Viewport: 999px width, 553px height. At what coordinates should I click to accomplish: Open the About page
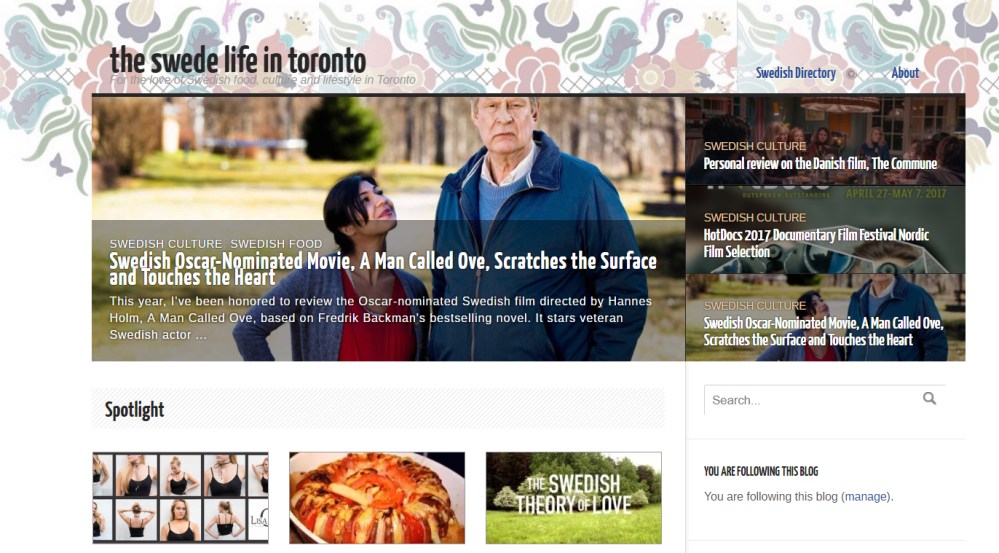pyautogui.click(x=905, y=73)
